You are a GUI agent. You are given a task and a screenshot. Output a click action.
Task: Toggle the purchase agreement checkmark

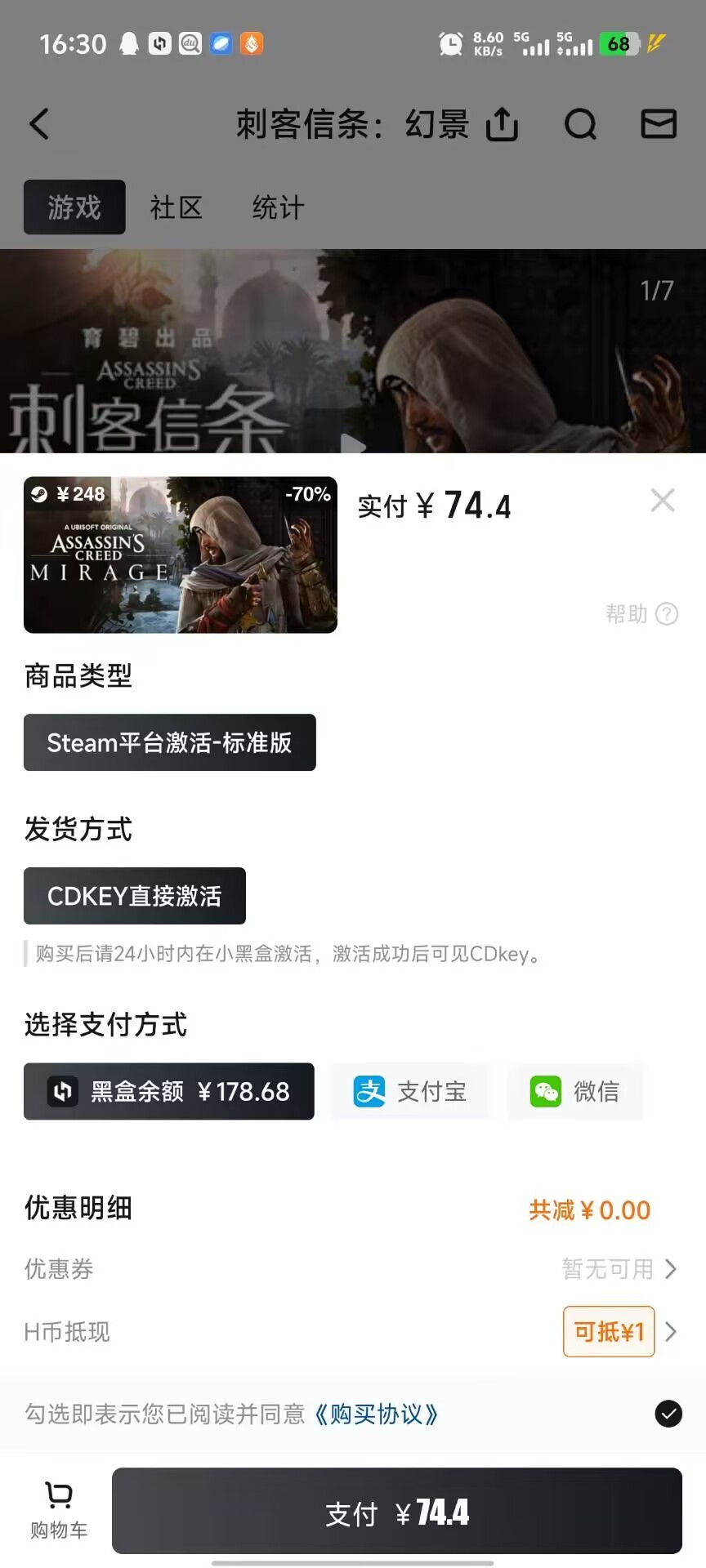click(x=668, y=1414)
